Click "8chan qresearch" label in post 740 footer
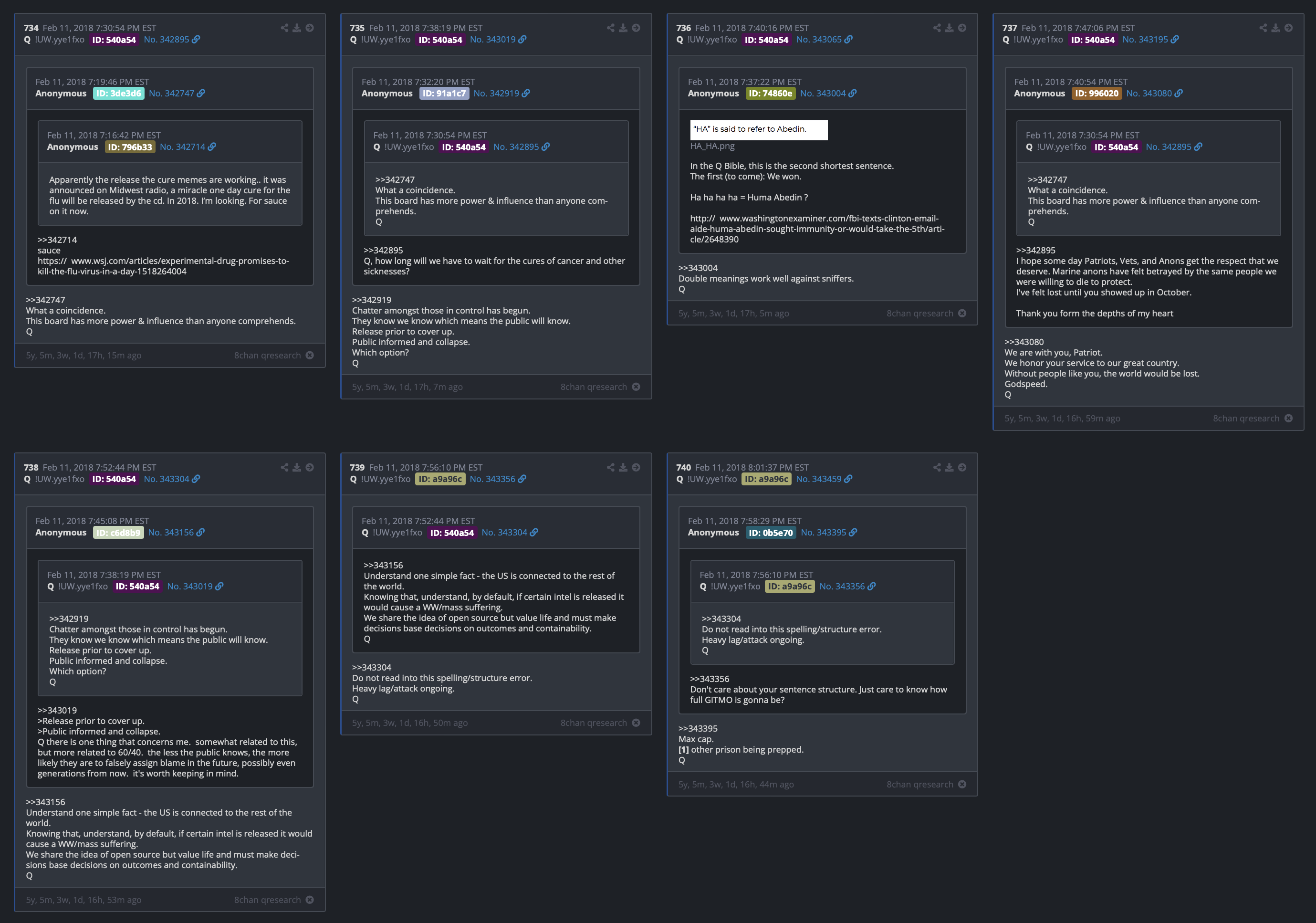The height and width of the screenshot is (923, 1316). pyautogui.click(x=920, y=784)
